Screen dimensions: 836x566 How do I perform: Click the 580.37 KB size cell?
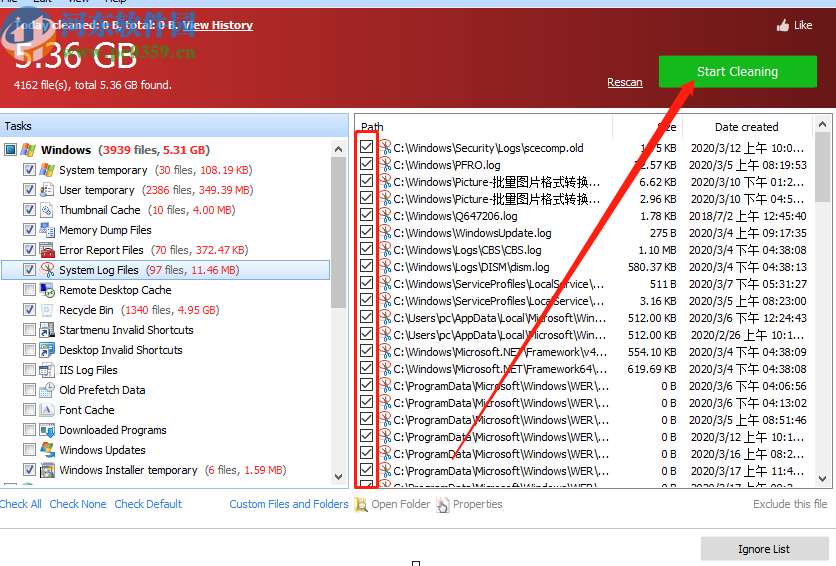click(x=652, y=267)
